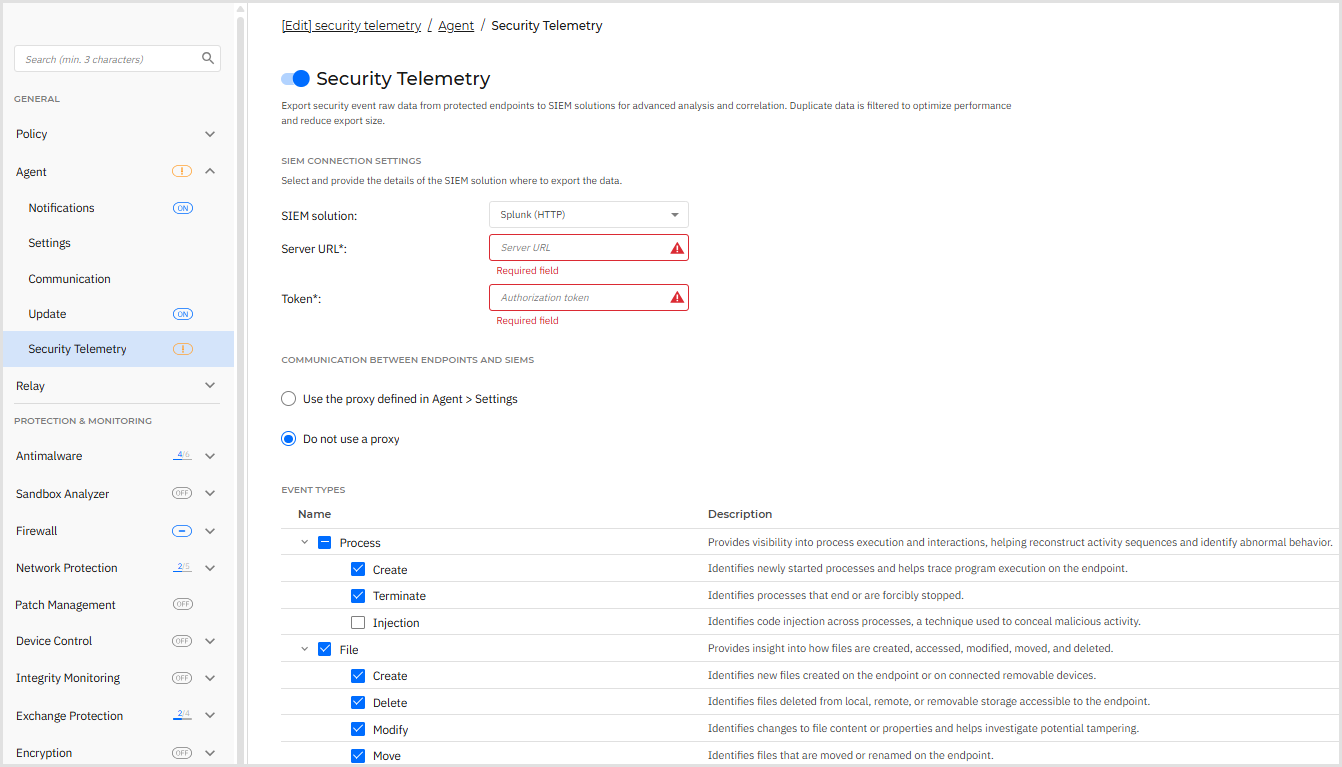Screen dimensions: 1342x767
Task: Click the Agent breadcrumb link
Action: [456, 26]
